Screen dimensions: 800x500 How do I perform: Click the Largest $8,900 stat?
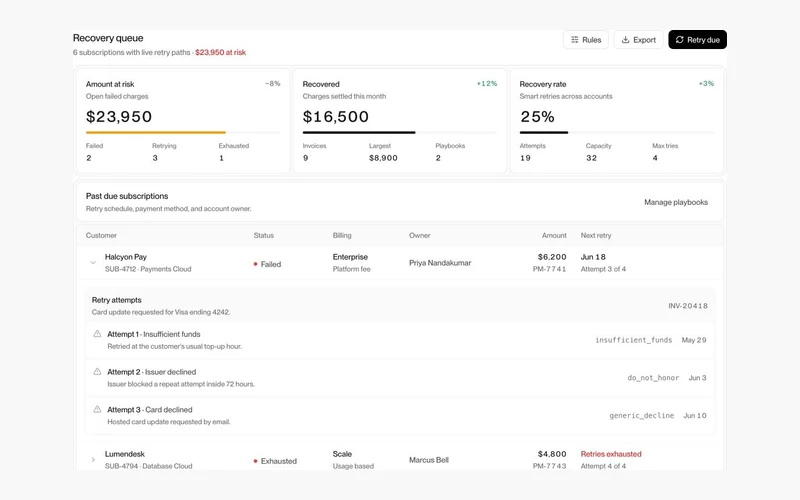(383, 152)
